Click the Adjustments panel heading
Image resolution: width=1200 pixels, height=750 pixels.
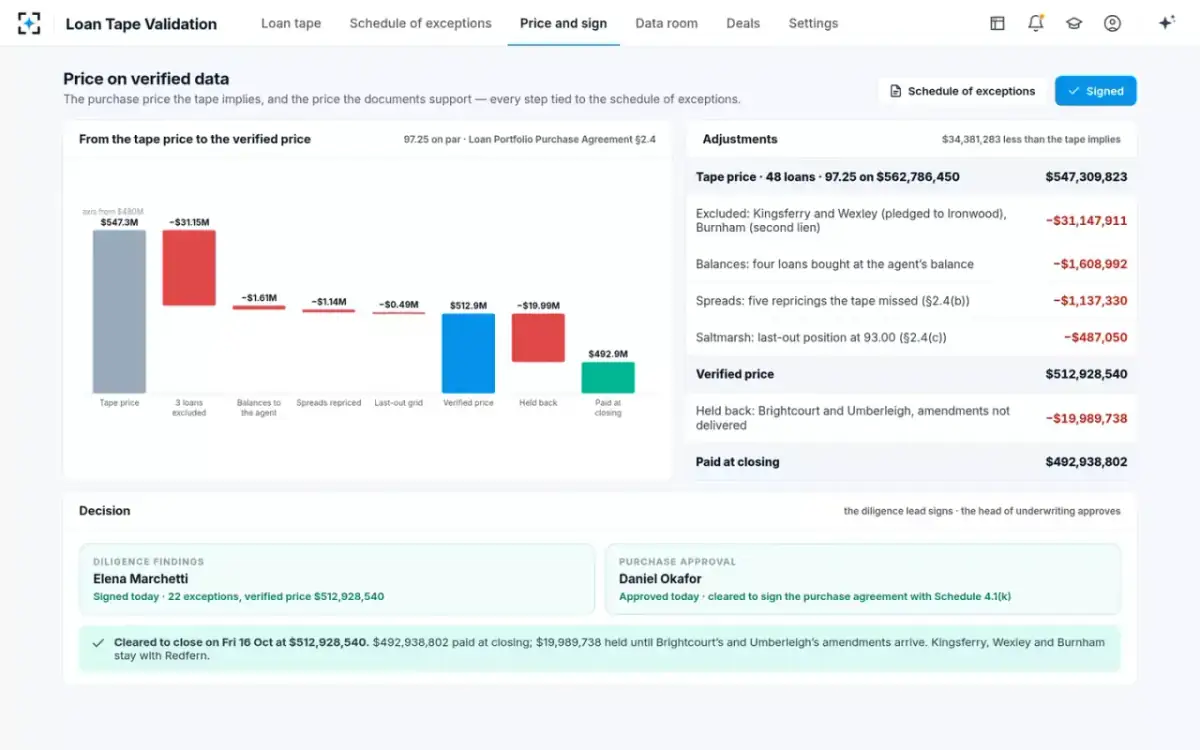(740, 139)
